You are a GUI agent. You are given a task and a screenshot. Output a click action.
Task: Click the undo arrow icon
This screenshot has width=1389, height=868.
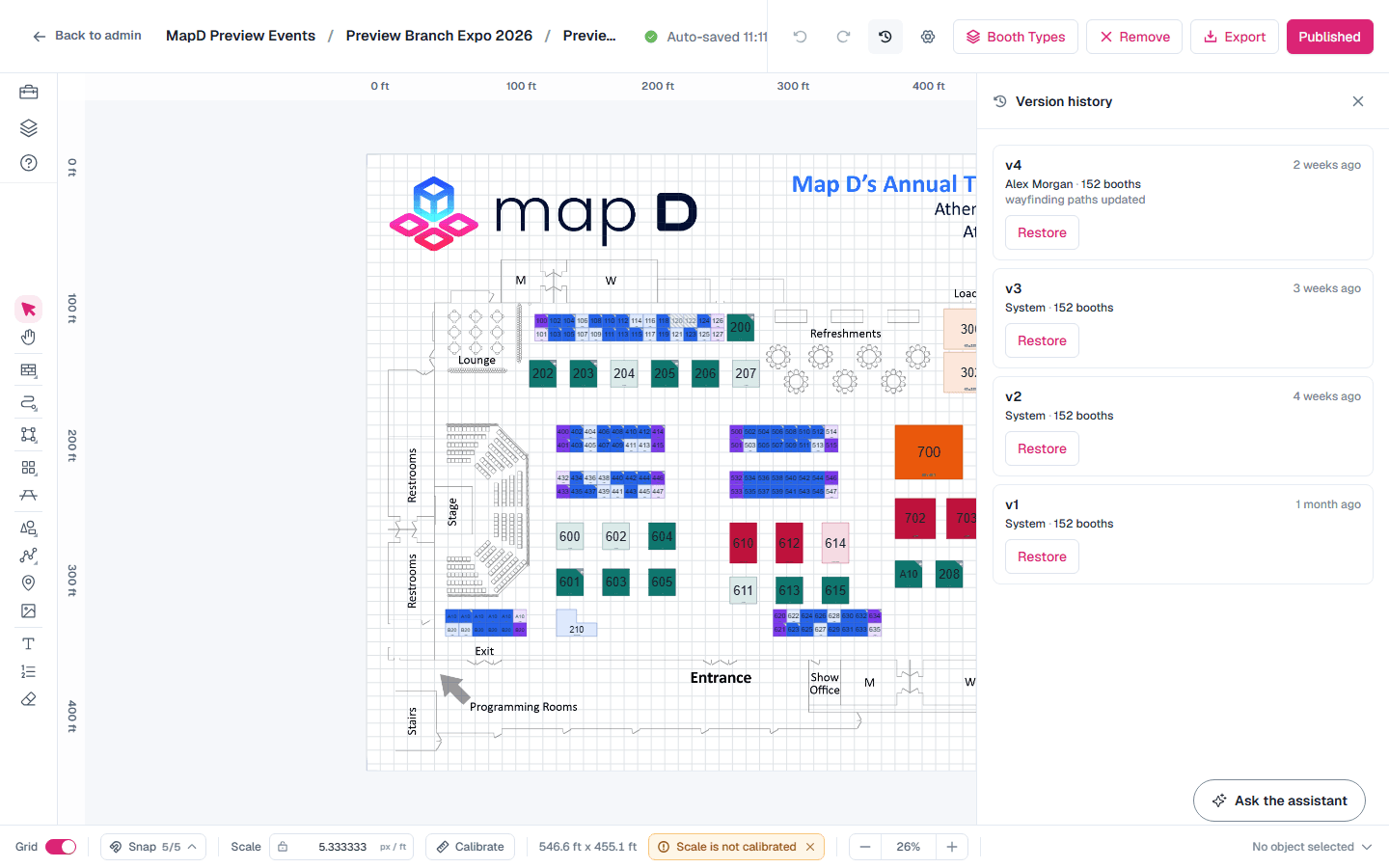tap(800, 37)
